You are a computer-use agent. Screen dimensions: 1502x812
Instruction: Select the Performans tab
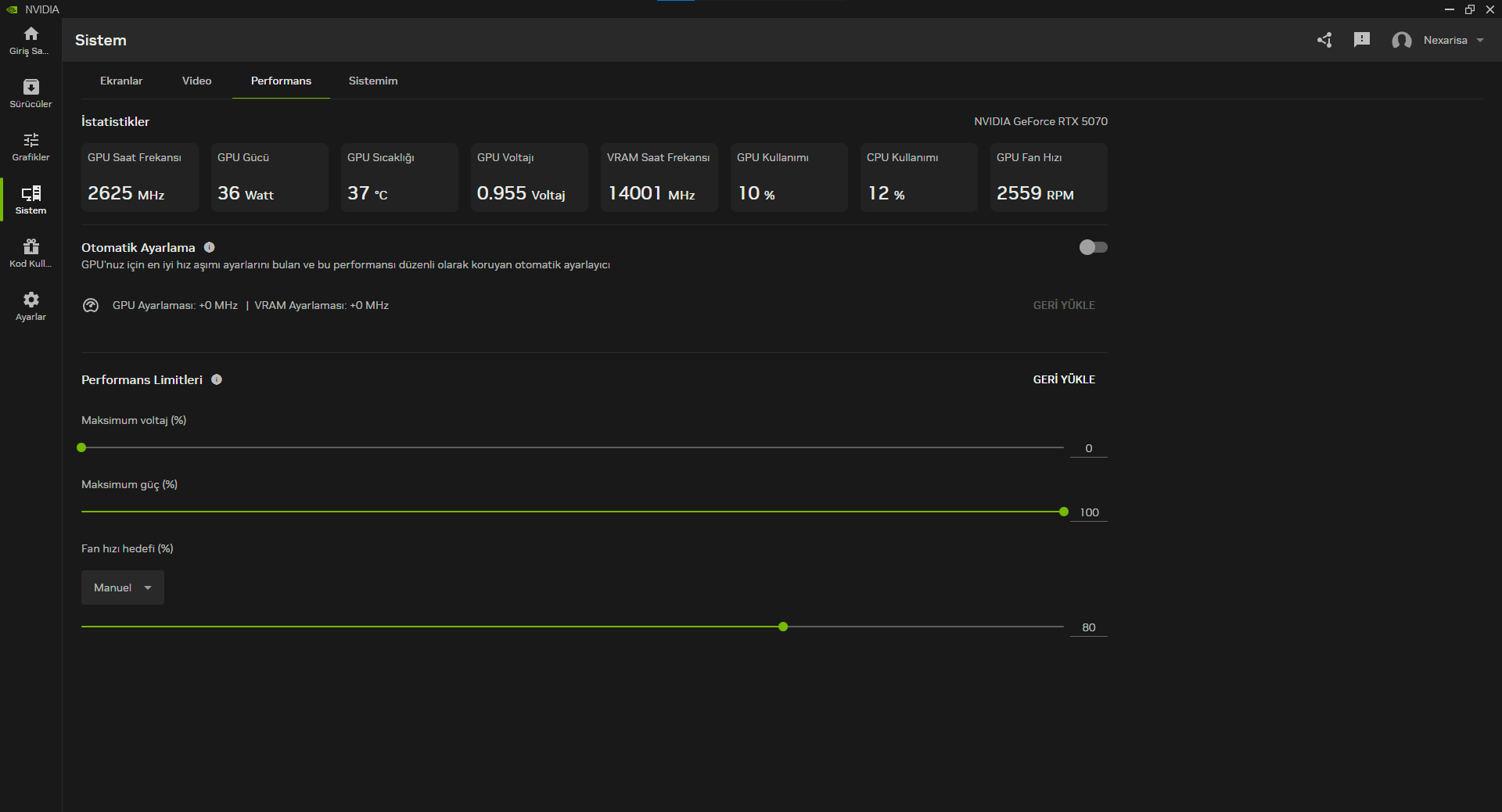tap(281, 81)
